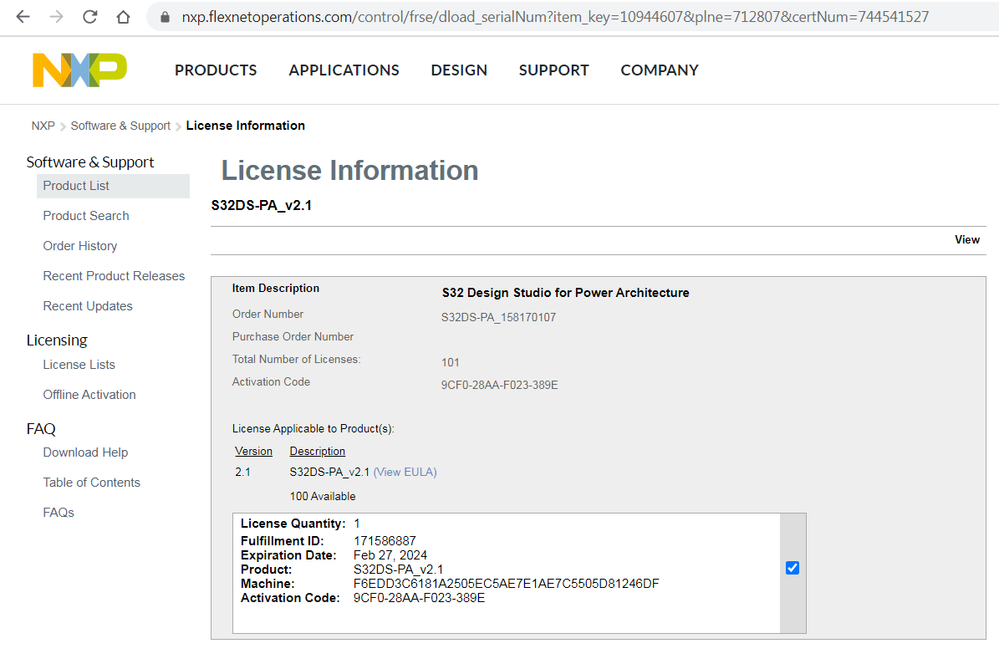The width and height of the screenshot is (999, 655).
Task: Go to browser home page icon
Action: pyautogui.click(x=123, y=17)
